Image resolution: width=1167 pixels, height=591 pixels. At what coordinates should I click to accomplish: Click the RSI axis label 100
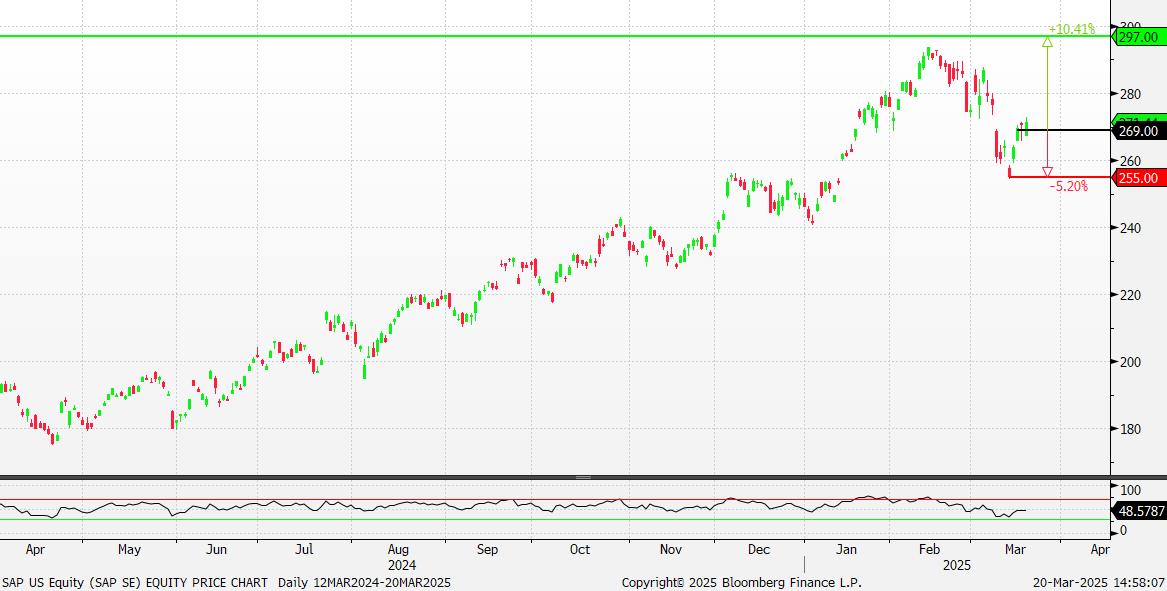tap(1130, 490)
